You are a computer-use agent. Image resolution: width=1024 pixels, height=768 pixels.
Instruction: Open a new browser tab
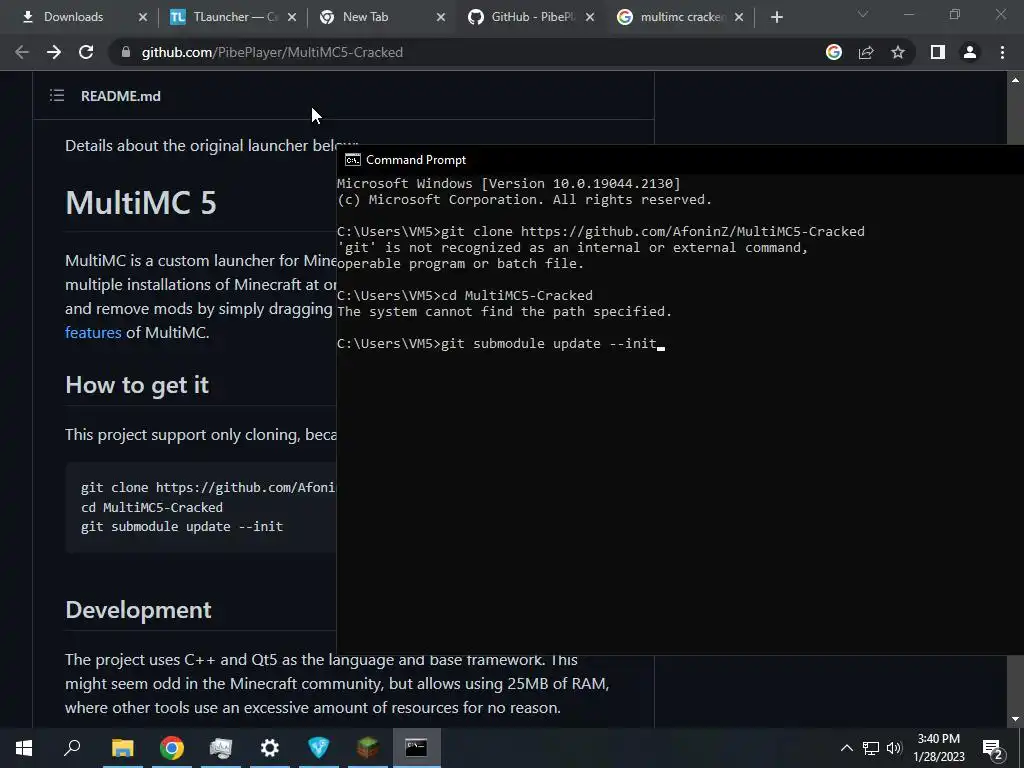coord(776,17)
